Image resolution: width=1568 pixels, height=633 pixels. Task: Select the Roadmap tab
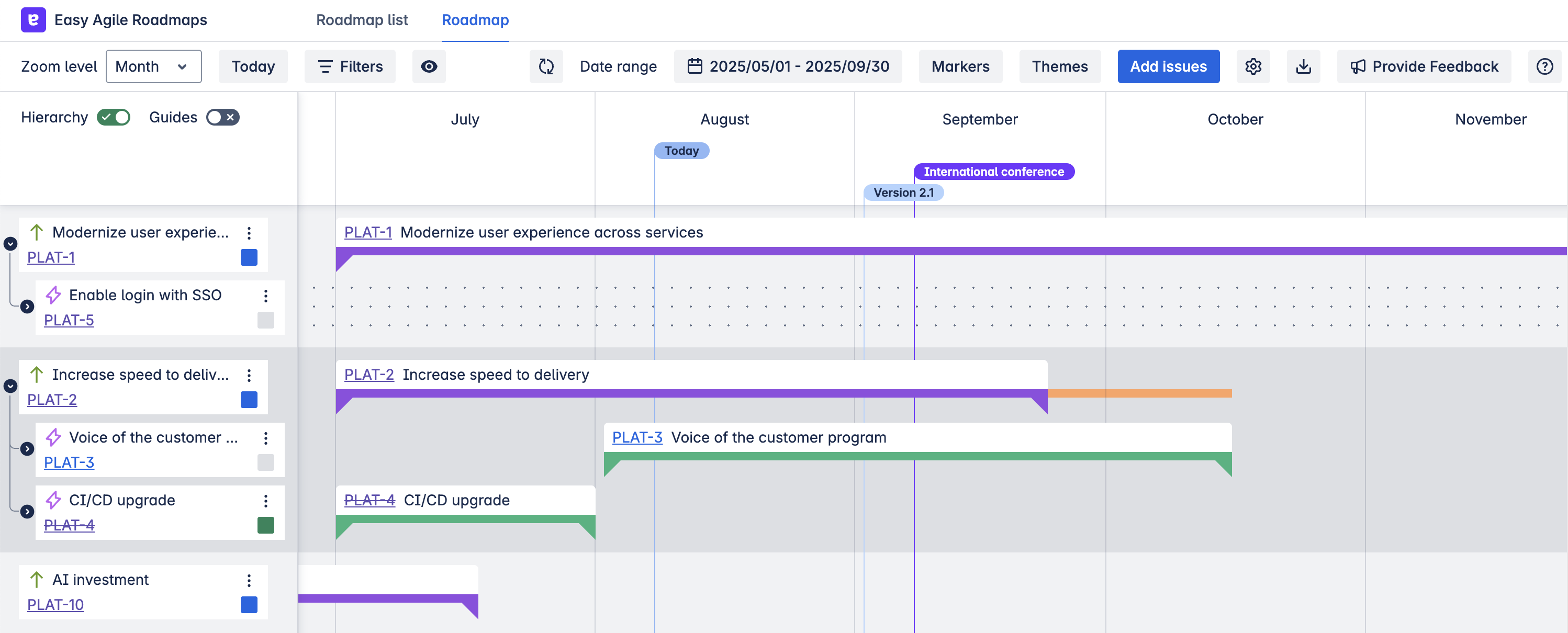point(475,20)
